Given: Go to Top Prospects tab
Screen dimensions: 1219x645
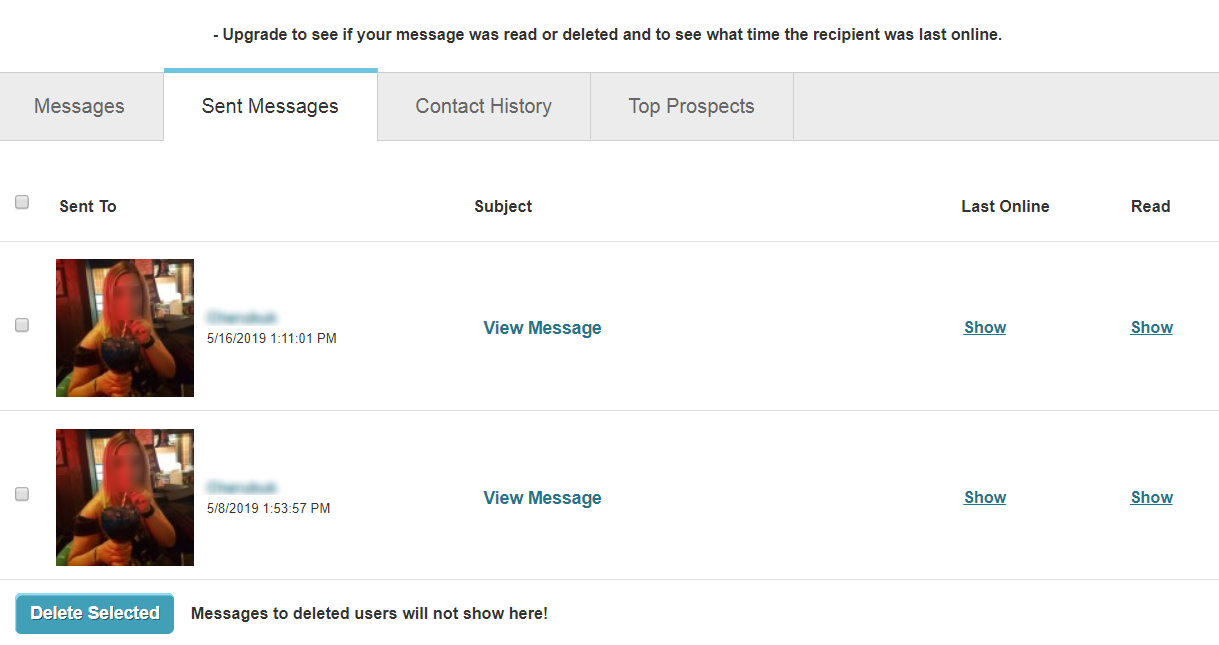Looking at the screenshot, I should 691,106.
